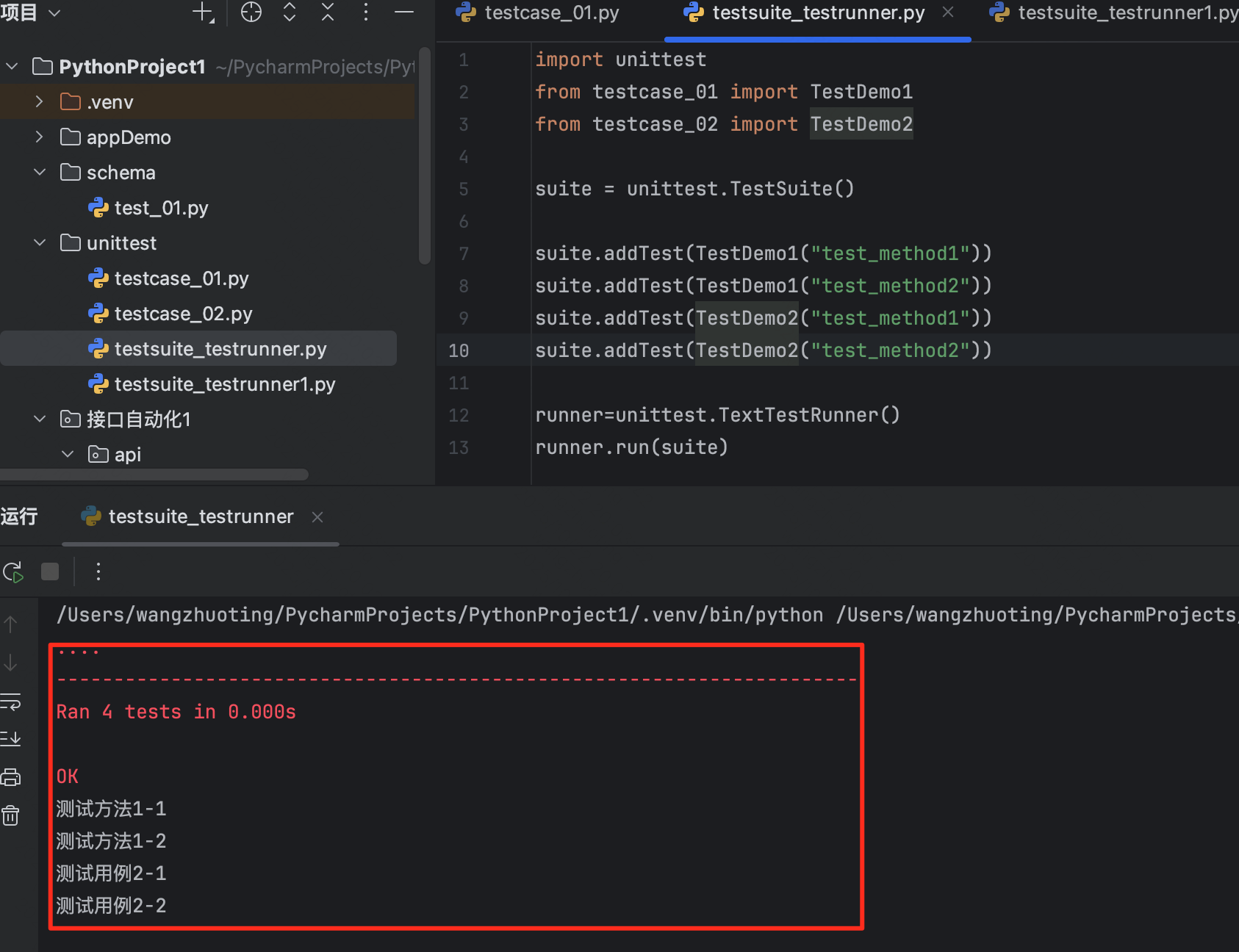Image resolution: width=1239 pixels, height=952 pixels.
Task: Rerun testsuite_testrunner
Action: [x=13, y=571]
